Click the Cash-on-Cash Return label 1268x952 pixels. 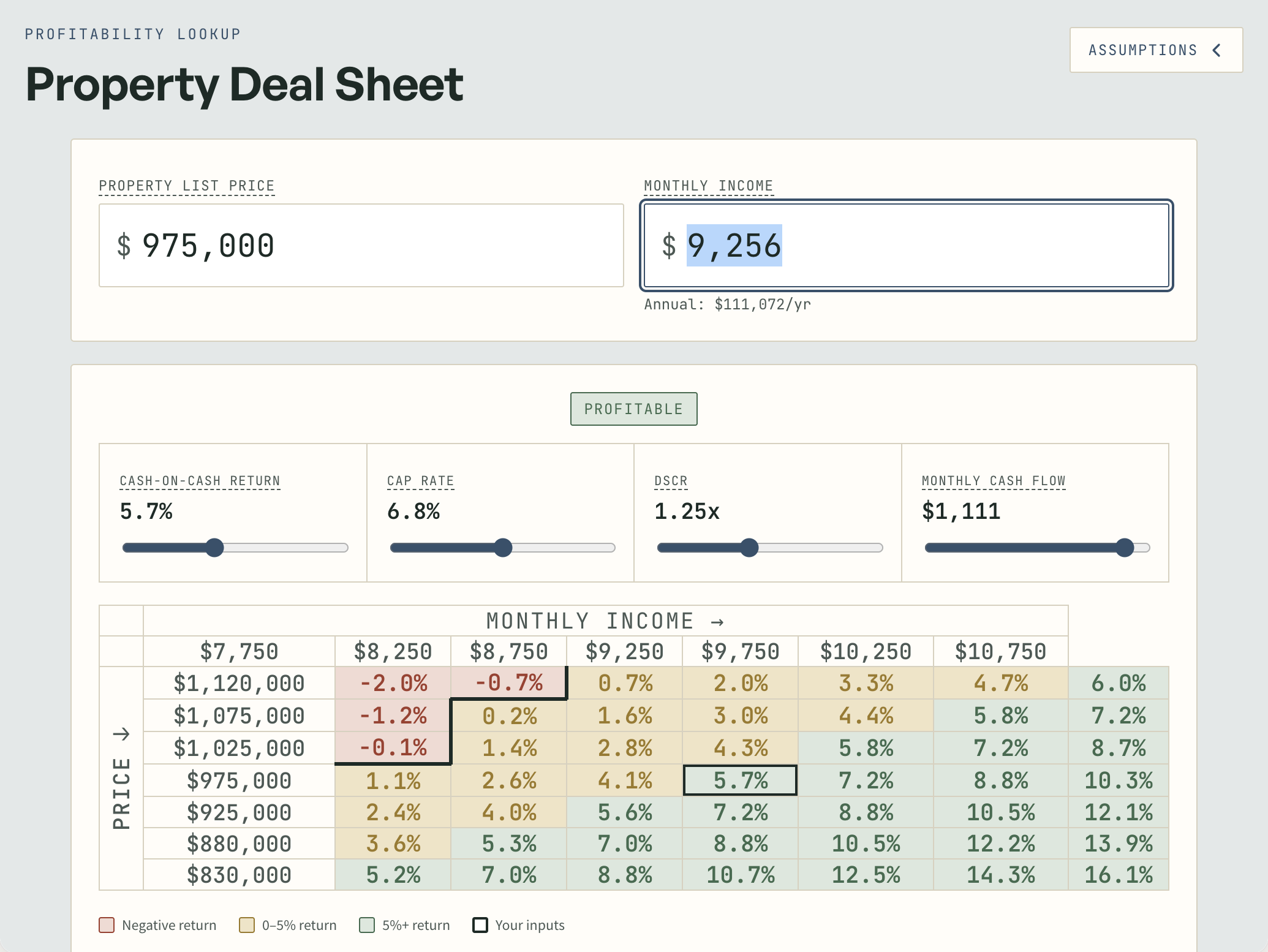point(200,481)
